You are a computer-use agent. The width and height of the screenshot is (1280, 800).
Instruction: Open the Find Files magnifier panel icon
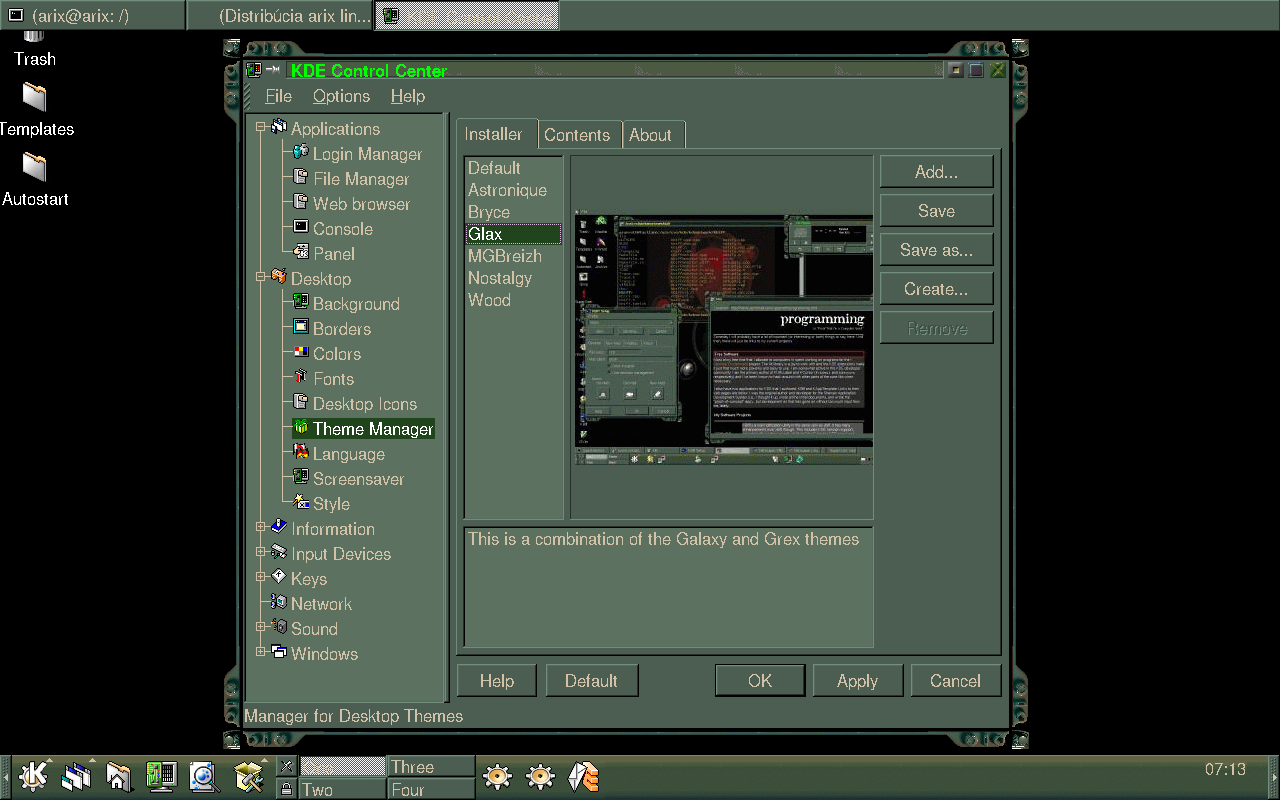tap(204, 776)
